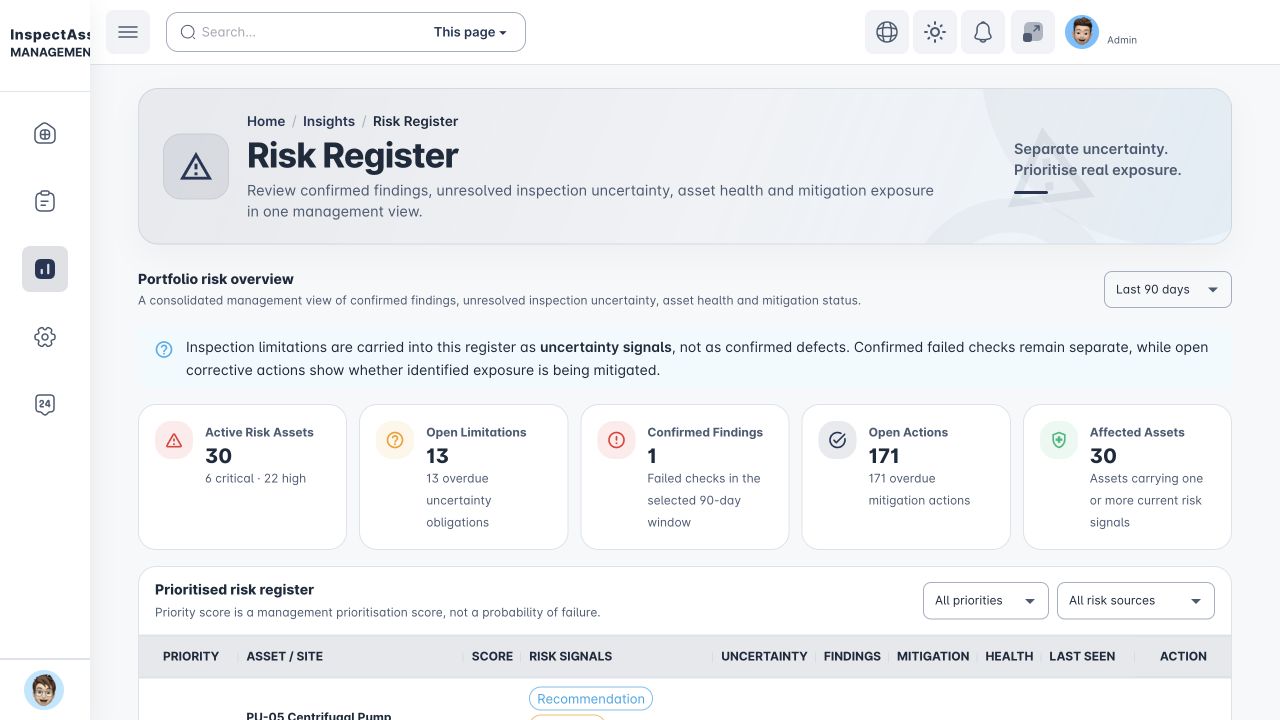Open the 'Last 90 days' period dropdown
The height and width of the screenshot is (720, 1280).
click(1168, 290)
